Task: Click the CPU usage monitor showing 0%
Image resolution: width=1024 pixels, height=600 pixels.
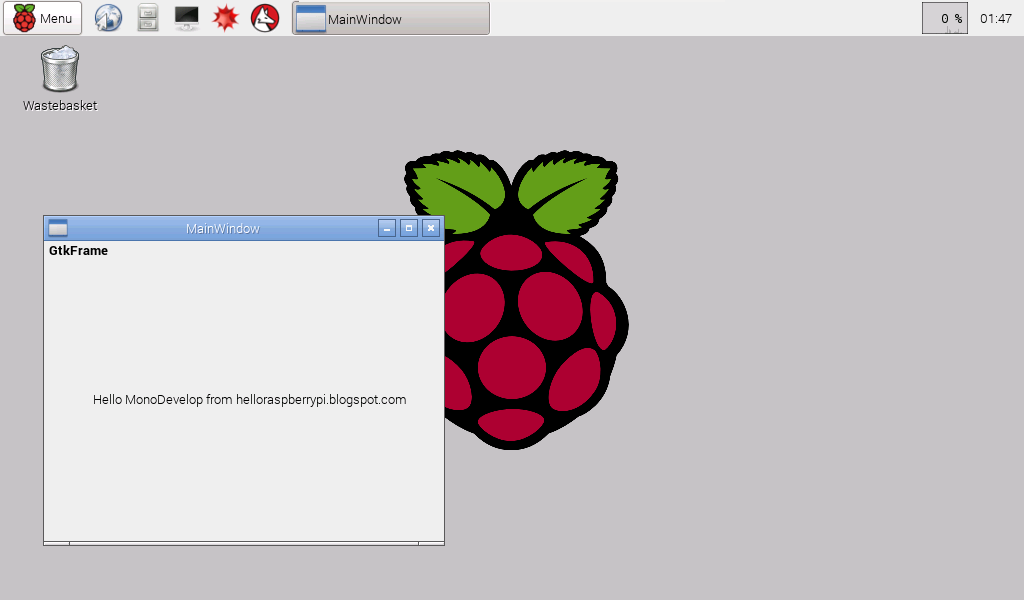Action: [x=944, y=17]
